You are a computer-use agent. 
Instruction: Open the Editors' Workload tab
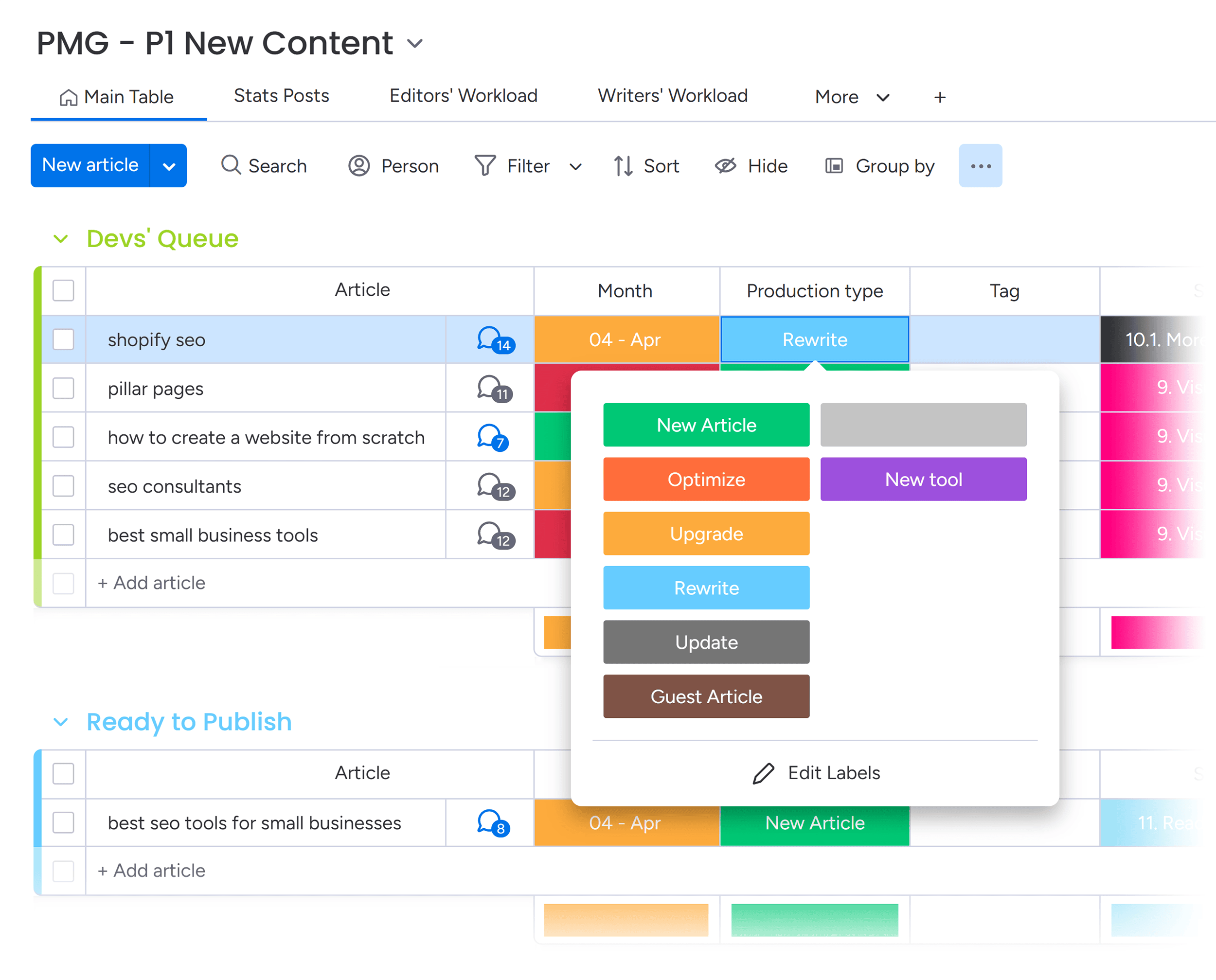(x=463, y=95)
